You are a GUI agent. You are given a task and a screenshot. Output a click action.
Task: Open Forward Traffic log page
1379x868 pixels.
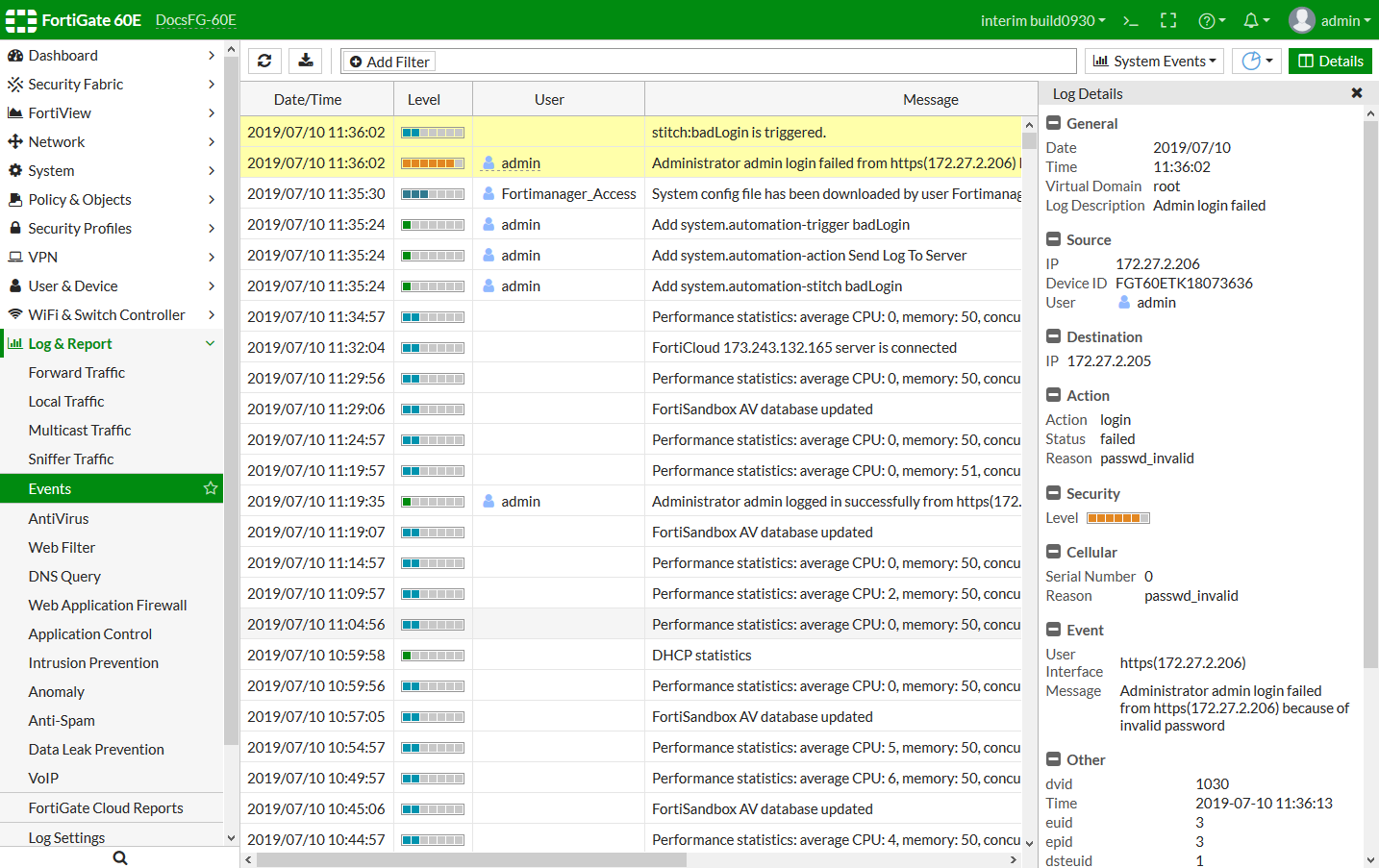click(x=77, y=373)
